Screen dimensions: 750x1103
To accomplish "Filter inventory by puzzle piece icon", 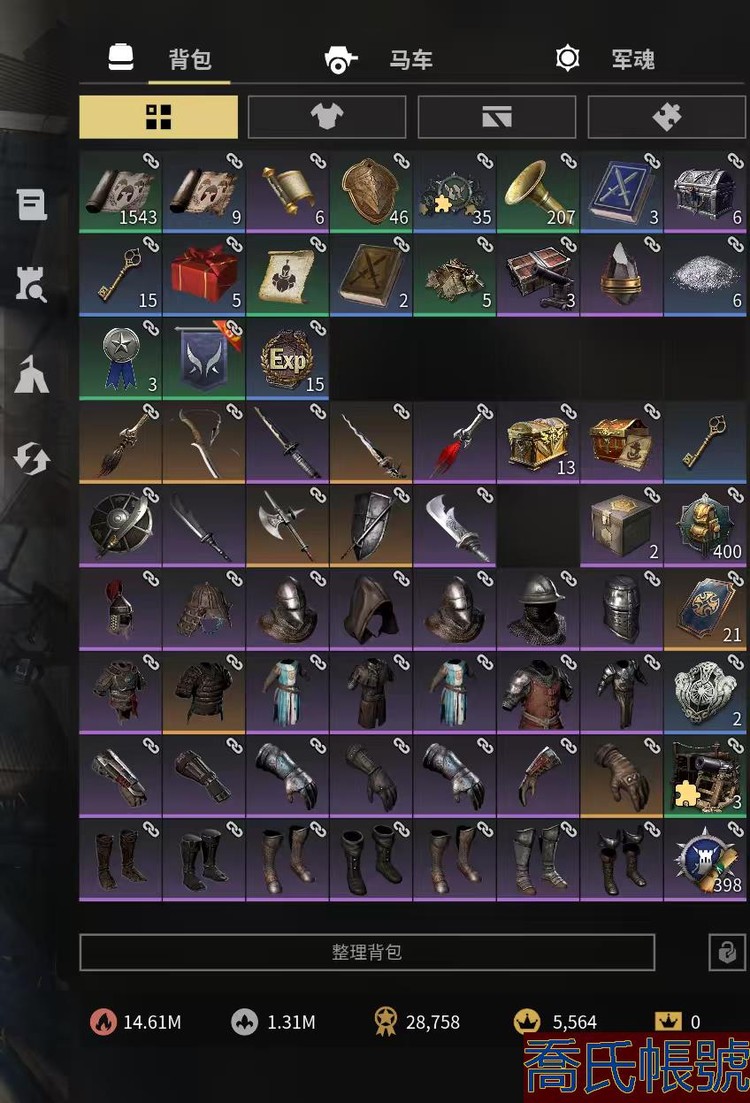I will [666, 117].
